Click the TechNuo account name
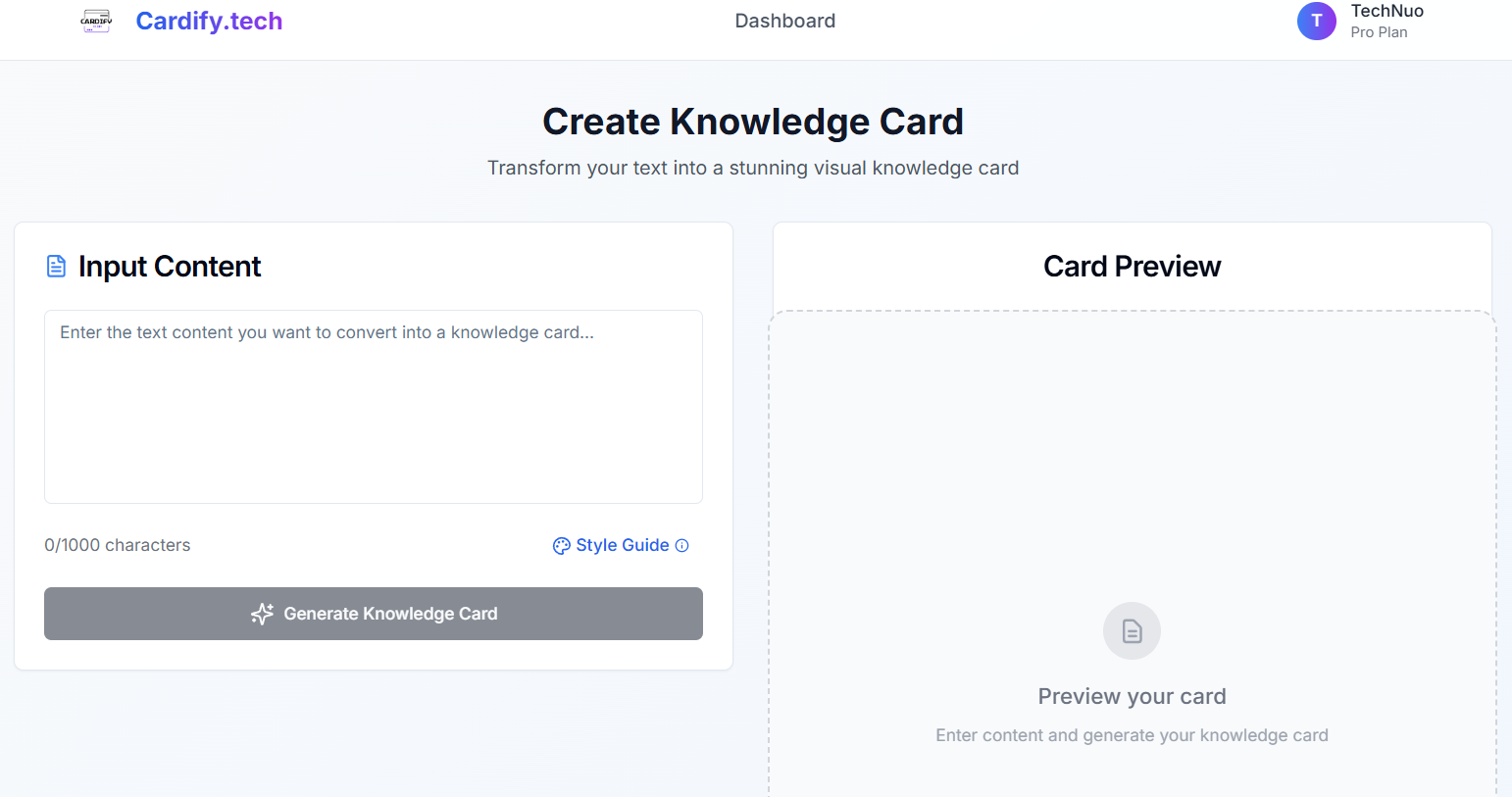 [1387, 11]
